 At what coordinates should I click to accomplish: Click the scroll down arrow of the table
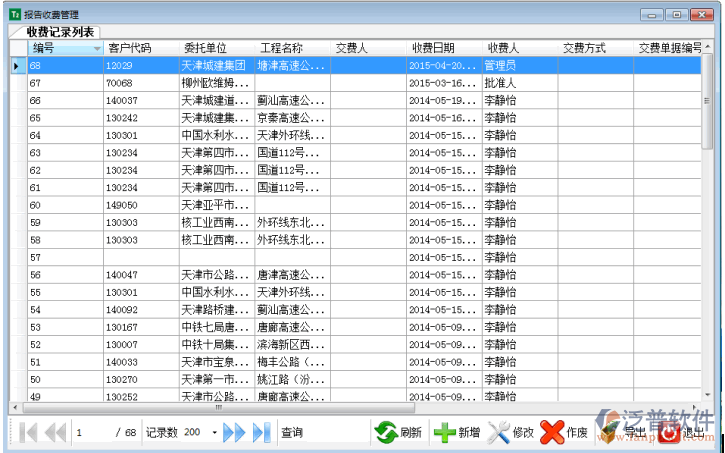707,395
